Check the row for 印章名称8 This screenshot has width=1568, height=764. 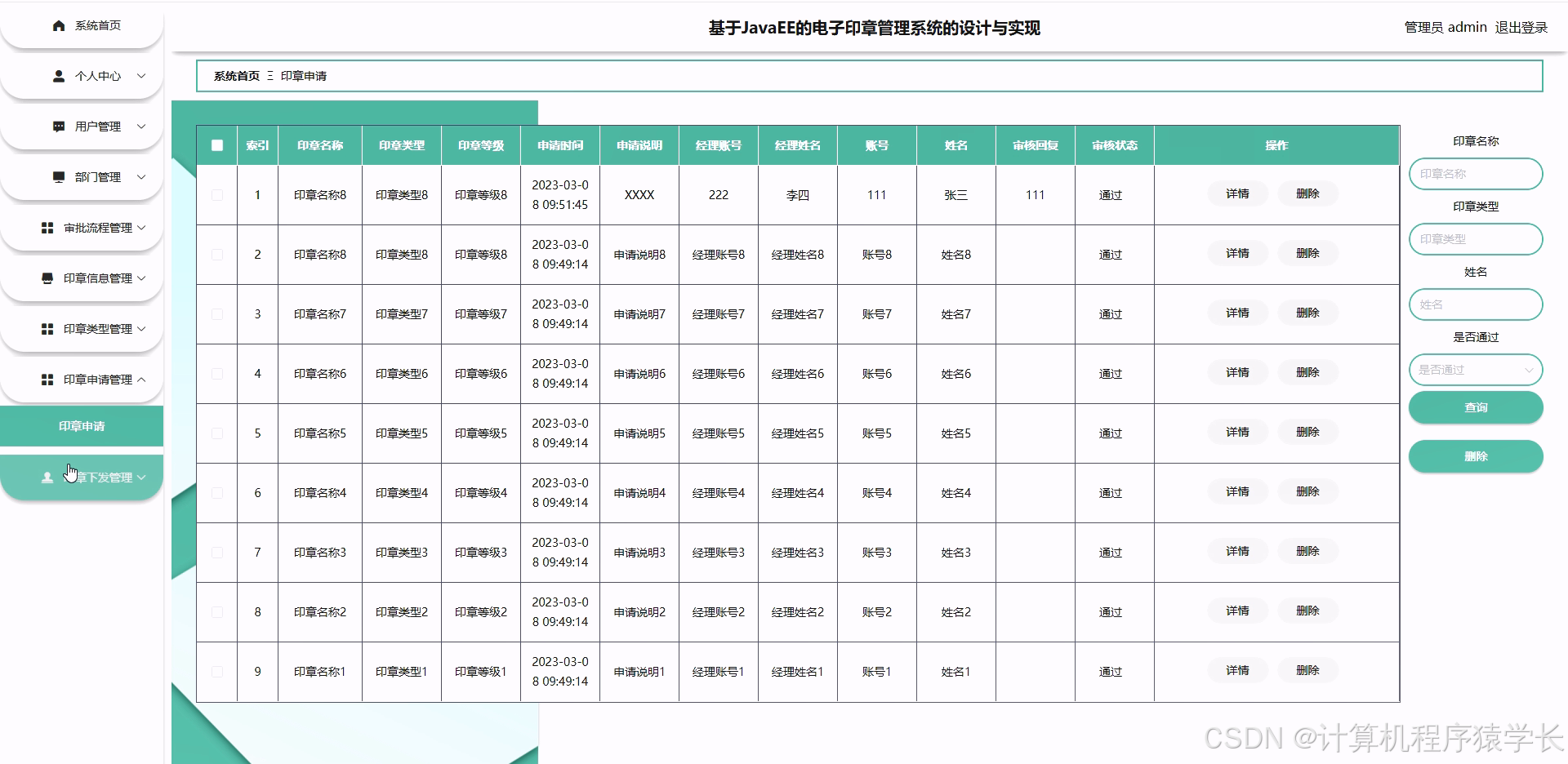point(217,195)
